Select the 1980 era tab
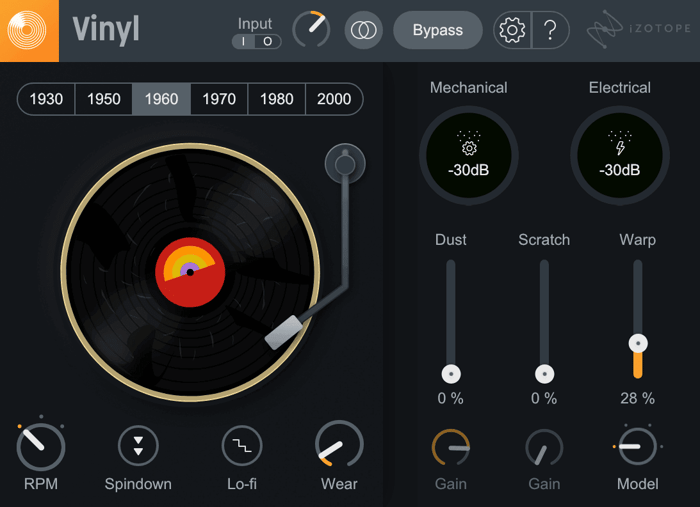Image resolution: width=700 pixels, height=507 pixels. [276, 99]
